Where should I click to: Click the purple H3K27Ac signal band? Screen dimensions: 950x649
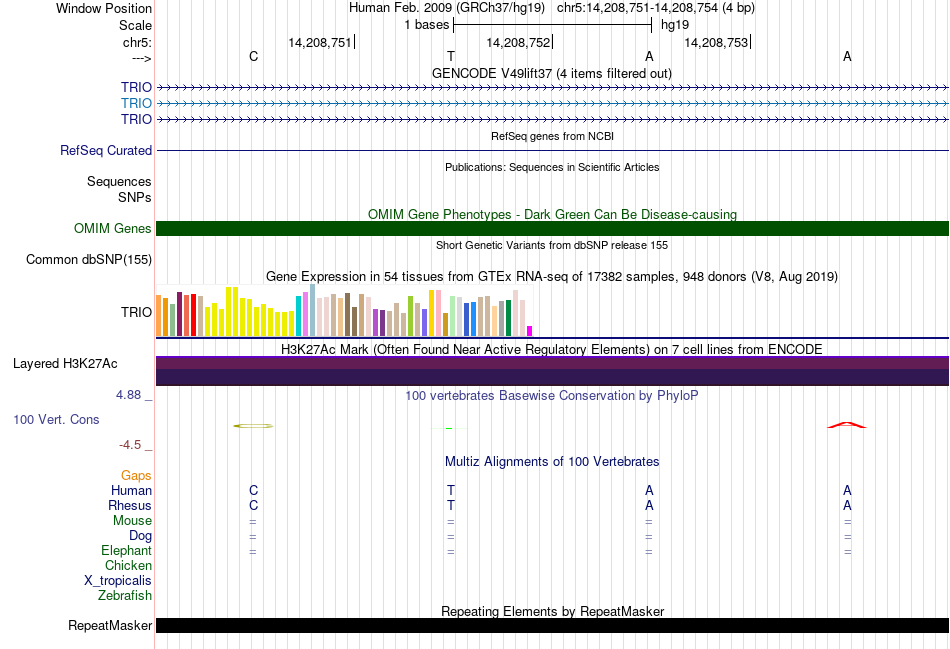coord(552,371)
